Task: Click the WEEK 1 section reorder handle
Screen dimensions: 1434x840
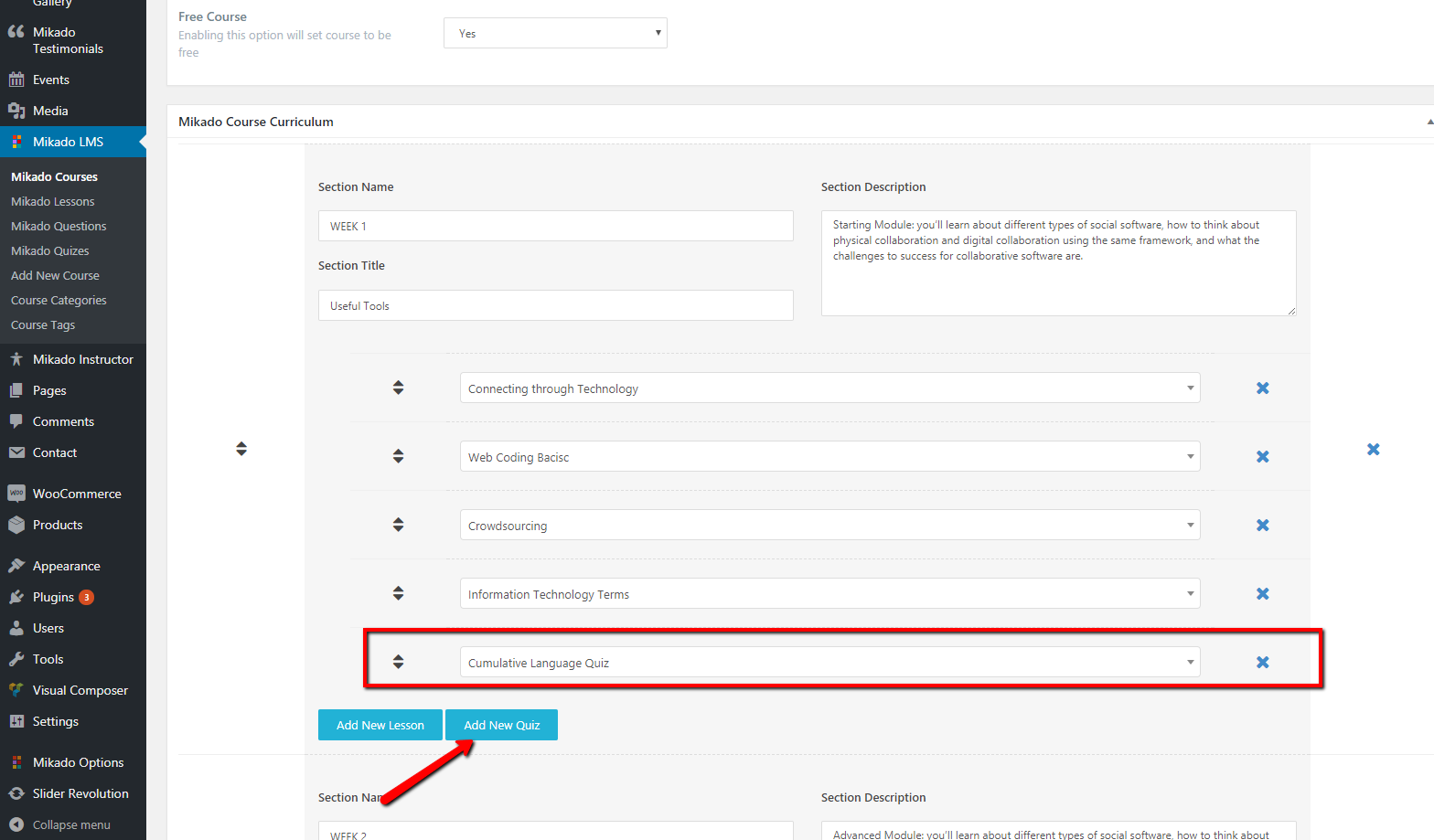Action: (x=241, y=449)
